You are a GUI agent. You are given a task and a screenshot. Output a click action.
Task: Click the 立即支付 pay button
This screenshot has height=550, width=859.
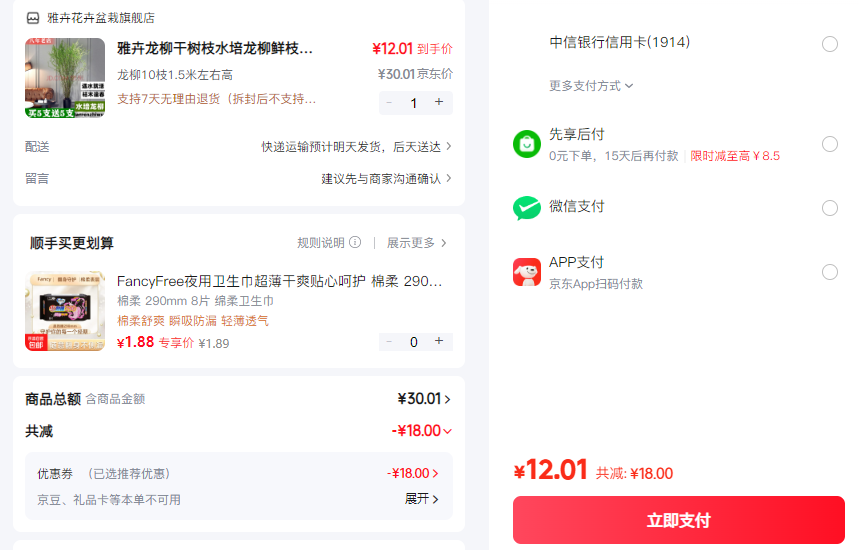(678, 520)
